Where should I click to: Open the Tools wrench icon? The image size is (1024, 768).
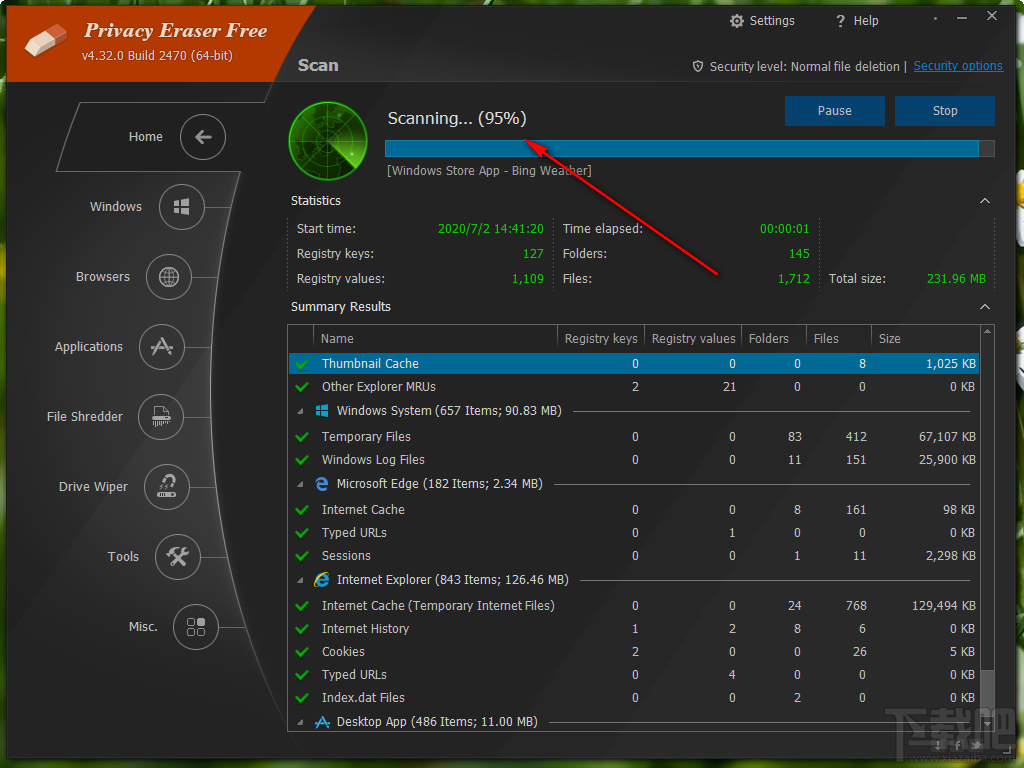pyautogui.click(x=178, y=556)
